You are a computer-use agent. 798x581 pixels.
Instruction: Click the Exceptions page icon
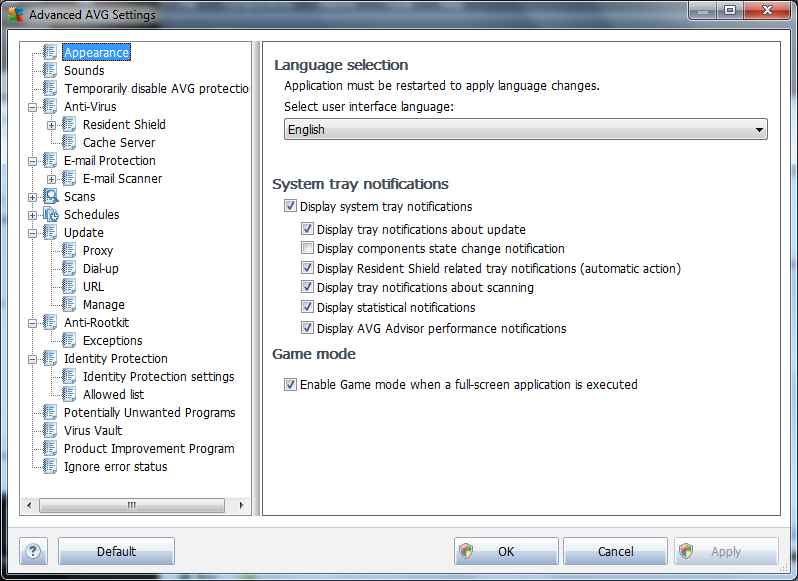[x=69, y=340]
